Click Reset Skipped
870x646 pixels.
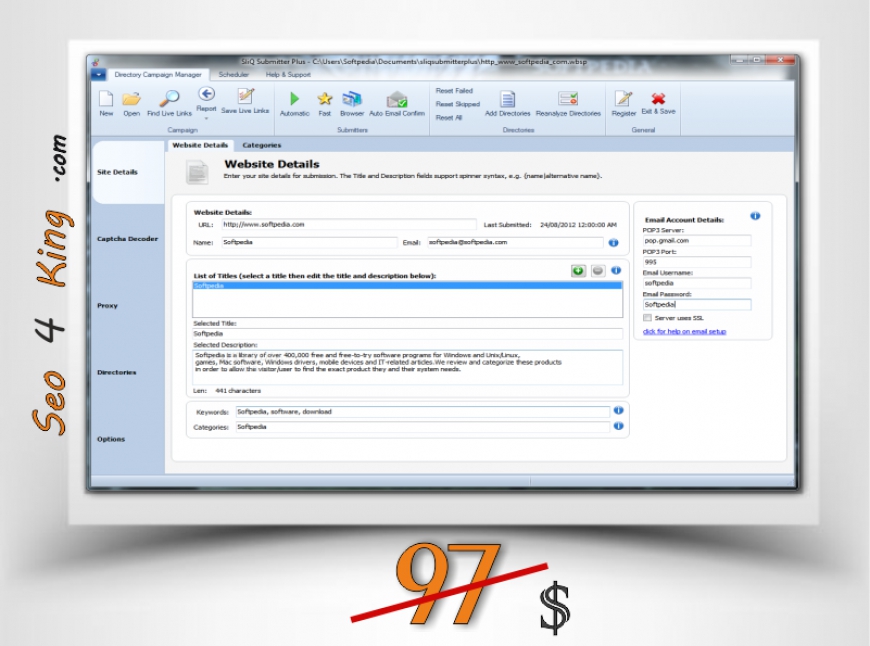click(x=458, y=104)
